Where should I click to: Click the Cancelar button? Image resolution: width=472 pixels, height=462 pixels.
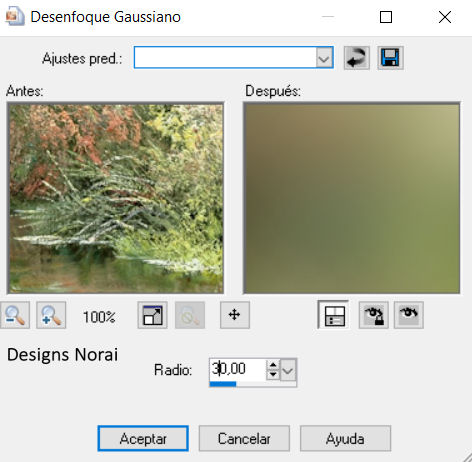(244, 438)
